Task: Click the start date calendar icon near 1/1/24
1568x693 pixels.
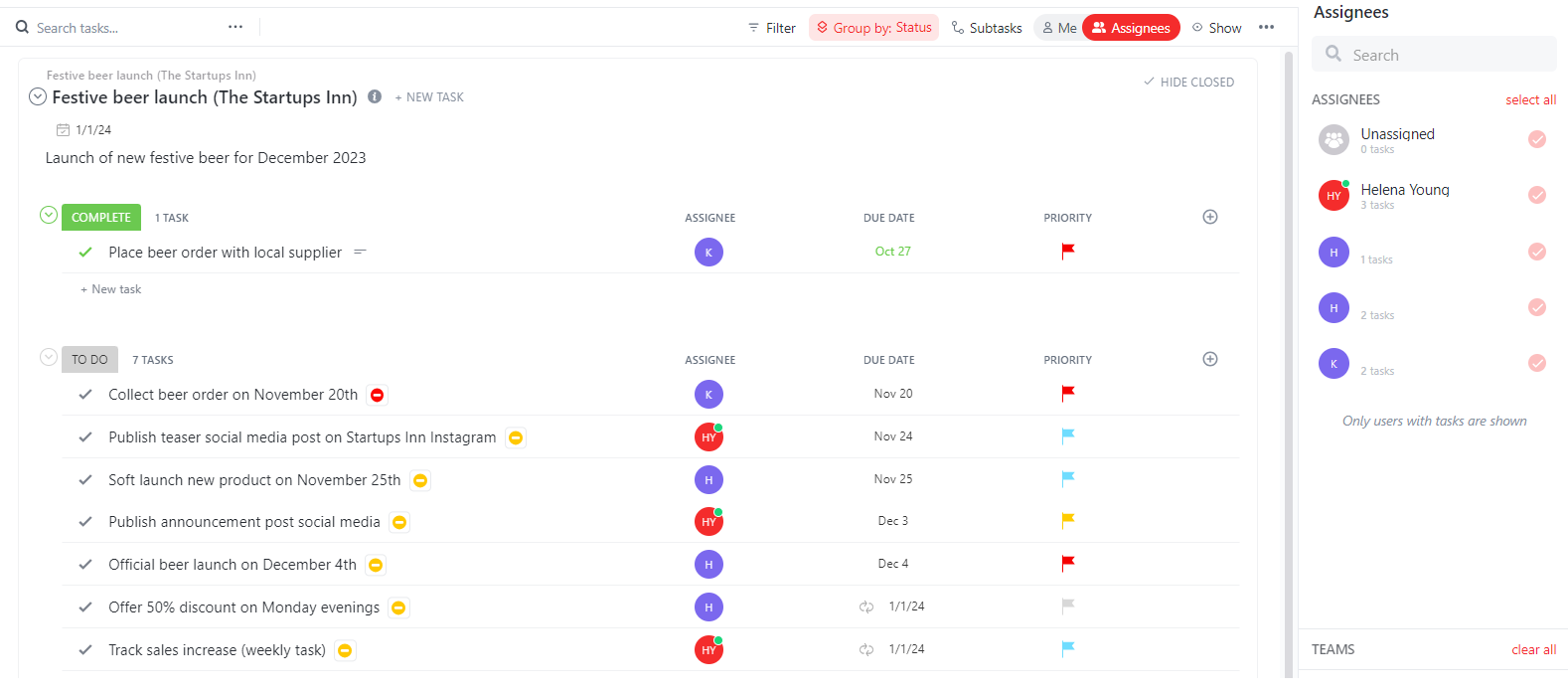Action: [x=63, y=130]
